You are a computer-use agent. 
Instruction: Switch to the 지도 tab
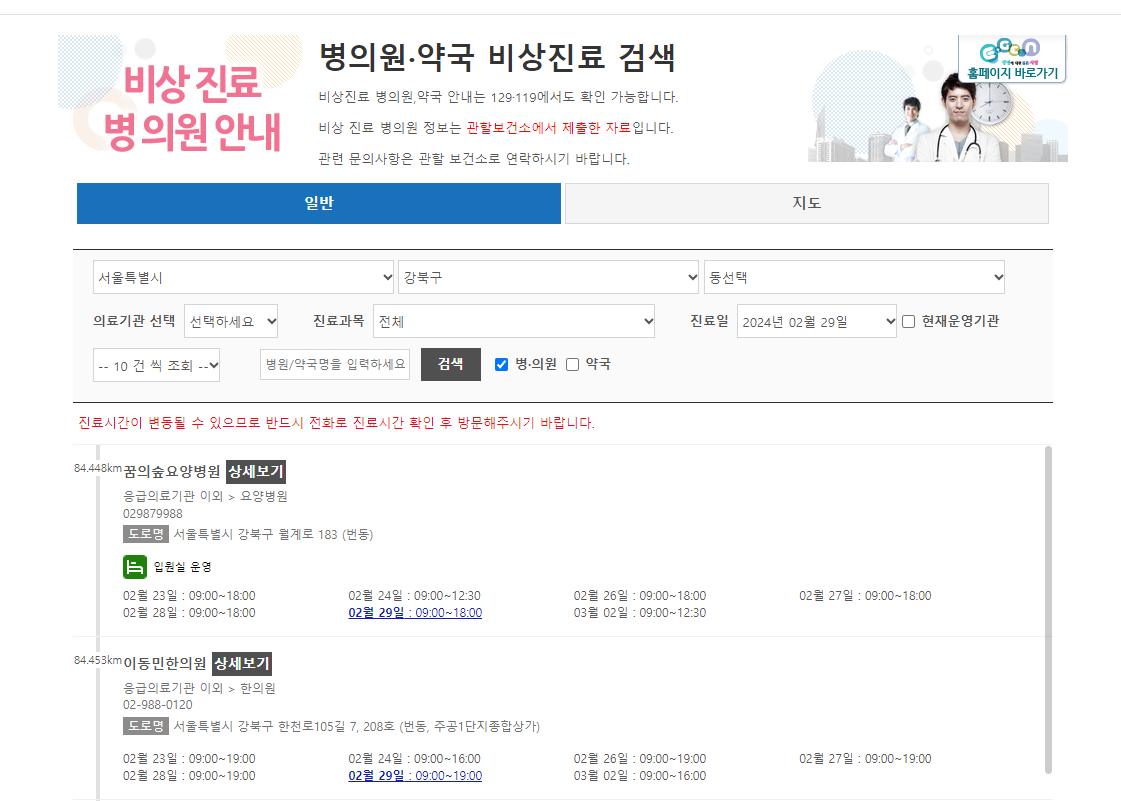[x=806, y=203]
